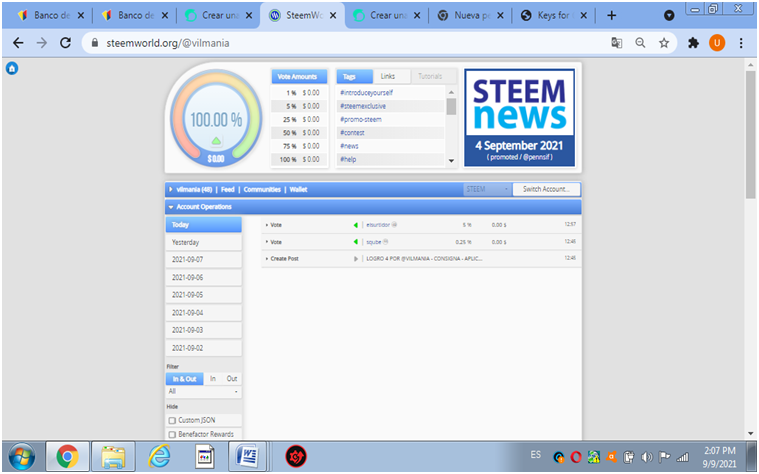Open Word document on taskbar

[x=248, y=457]
